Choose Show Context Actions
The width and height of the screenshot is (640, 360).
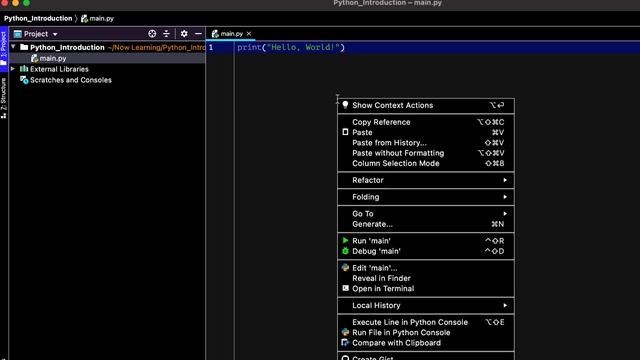(x=426, y=105)
